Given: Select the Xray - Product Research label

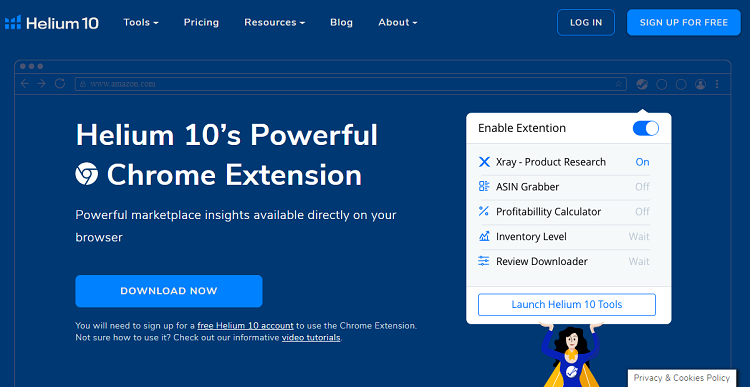Looking at the screenshot, I should pyautogui.click(x=551, y=162).
